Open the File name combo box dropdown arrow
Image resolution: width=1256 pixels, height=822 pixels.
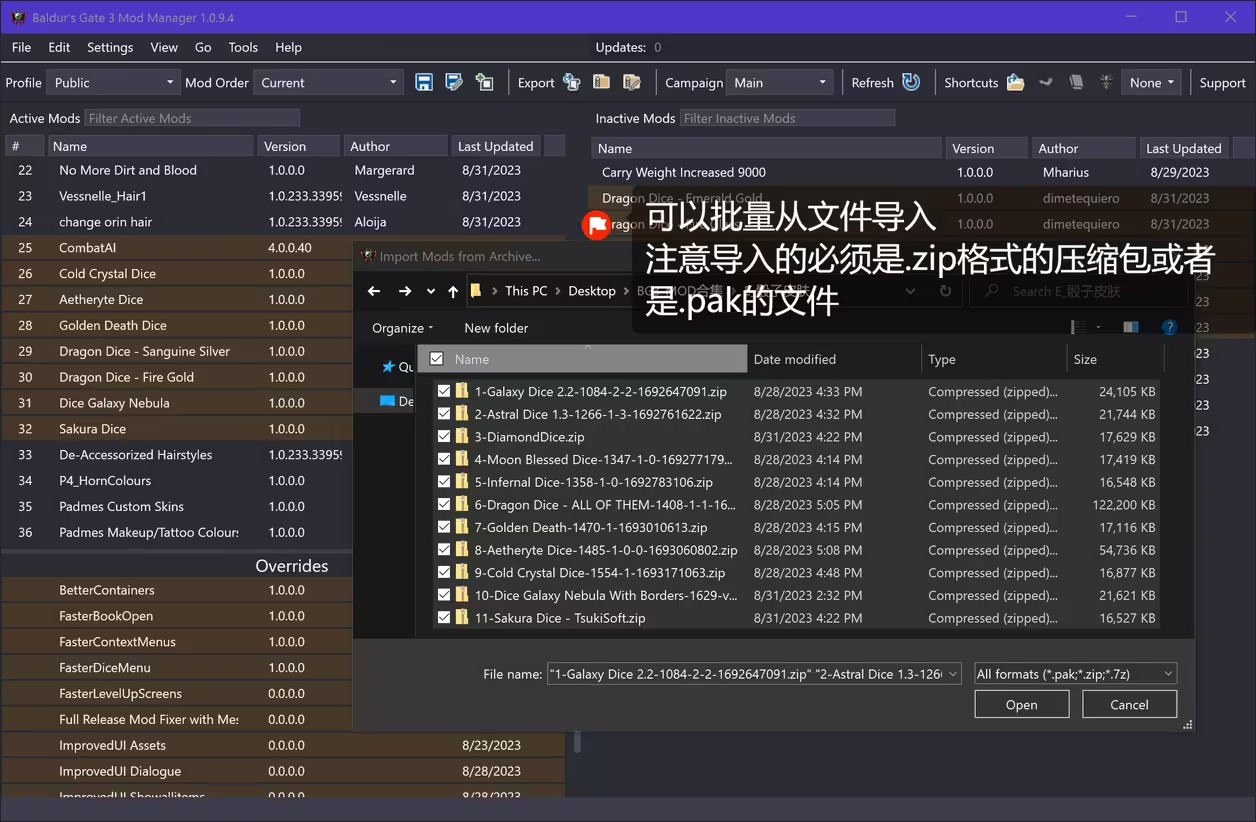[952, 674]
